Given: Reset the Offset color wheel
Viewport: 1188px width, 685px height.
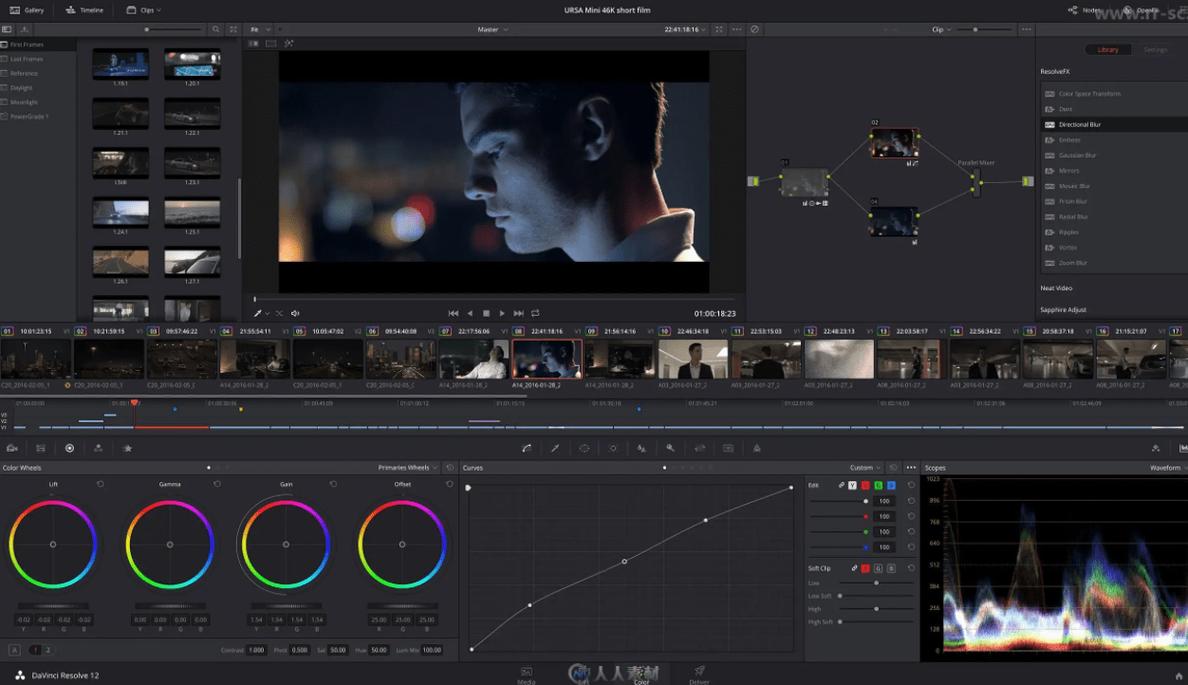Looking at the screenshot, I should tap(449, 483).
